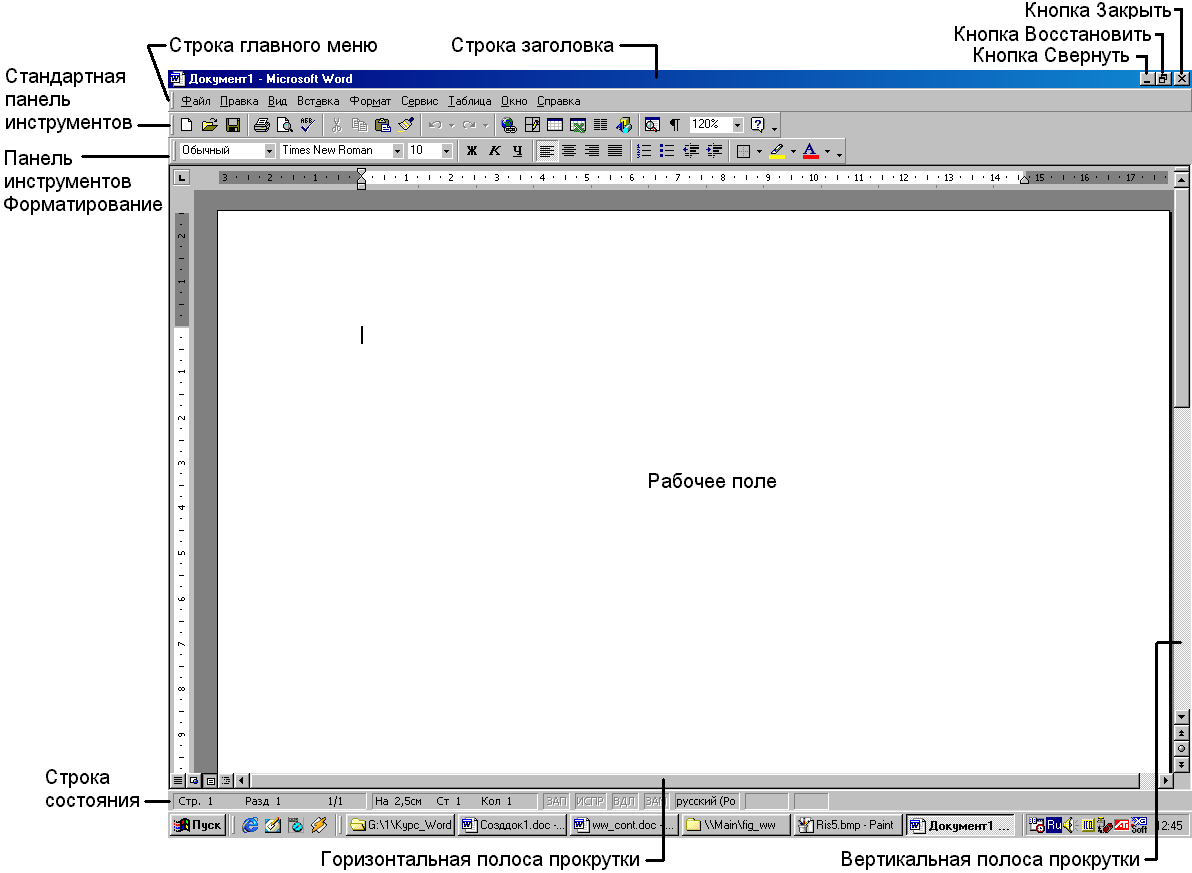
Task: Run the spelling check (ABC checkmark)
Action: coord(307,125)
